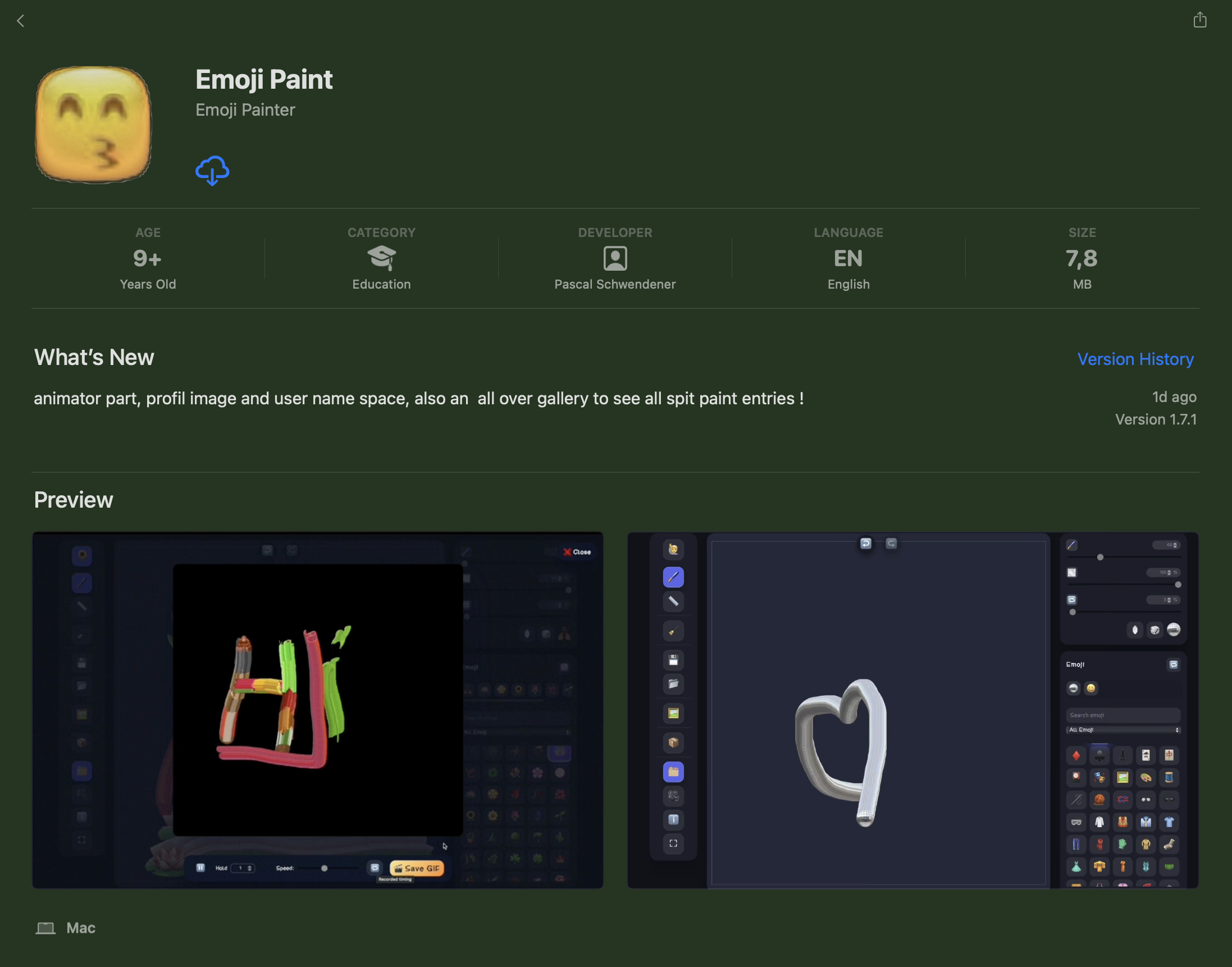Switch to the smiley emoji tab
Image resolution: width=1232 pixels, height=967 pixels.
1092,688
